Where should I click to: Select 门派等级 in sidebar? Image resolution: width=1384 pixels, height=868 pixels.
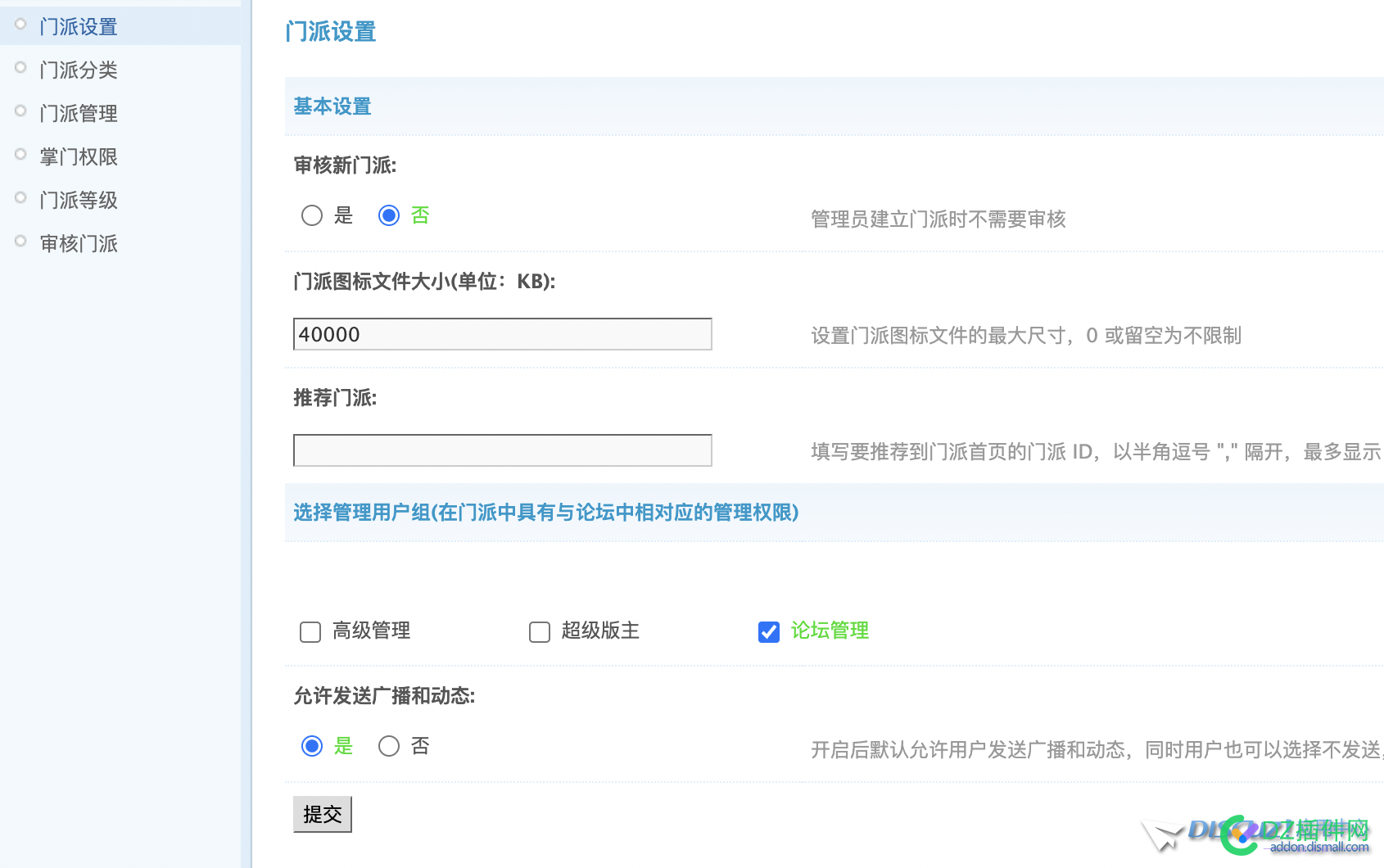[x=79, y=200]
